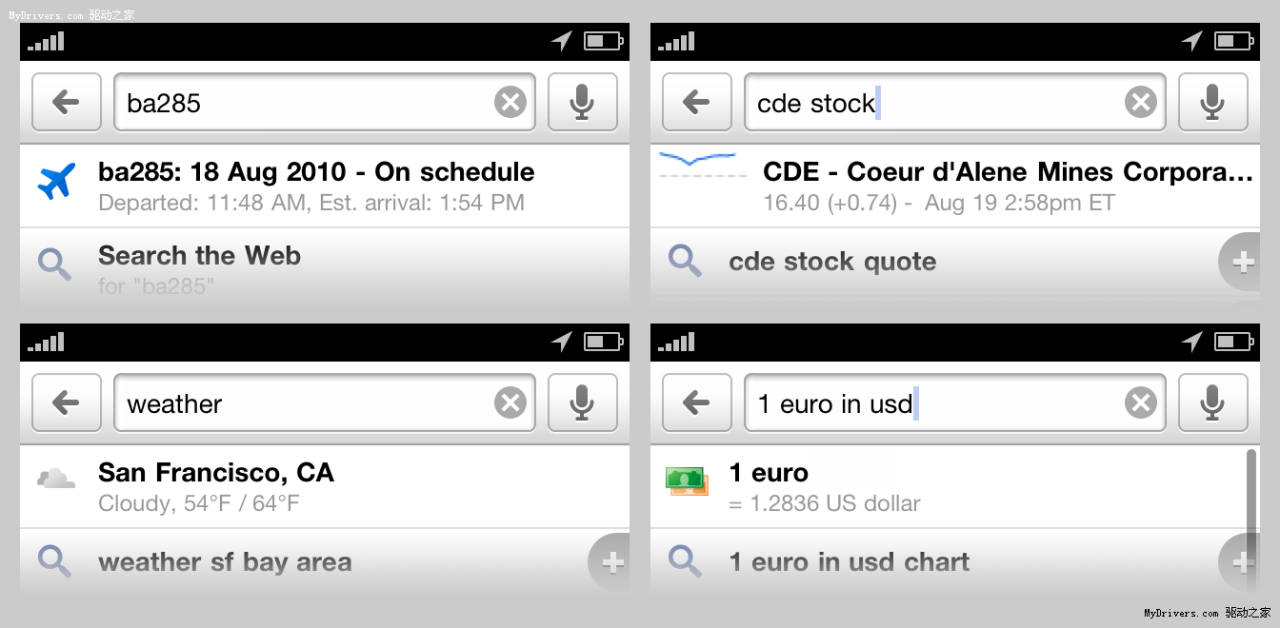Clear the cde stock search text

1140,102
